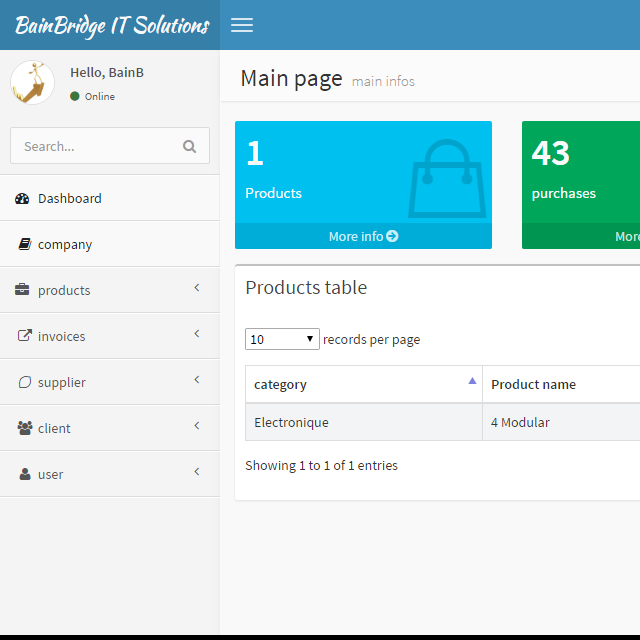
Task: Click the arrow circle icon beside More info
Action: [x=392, y=236]
